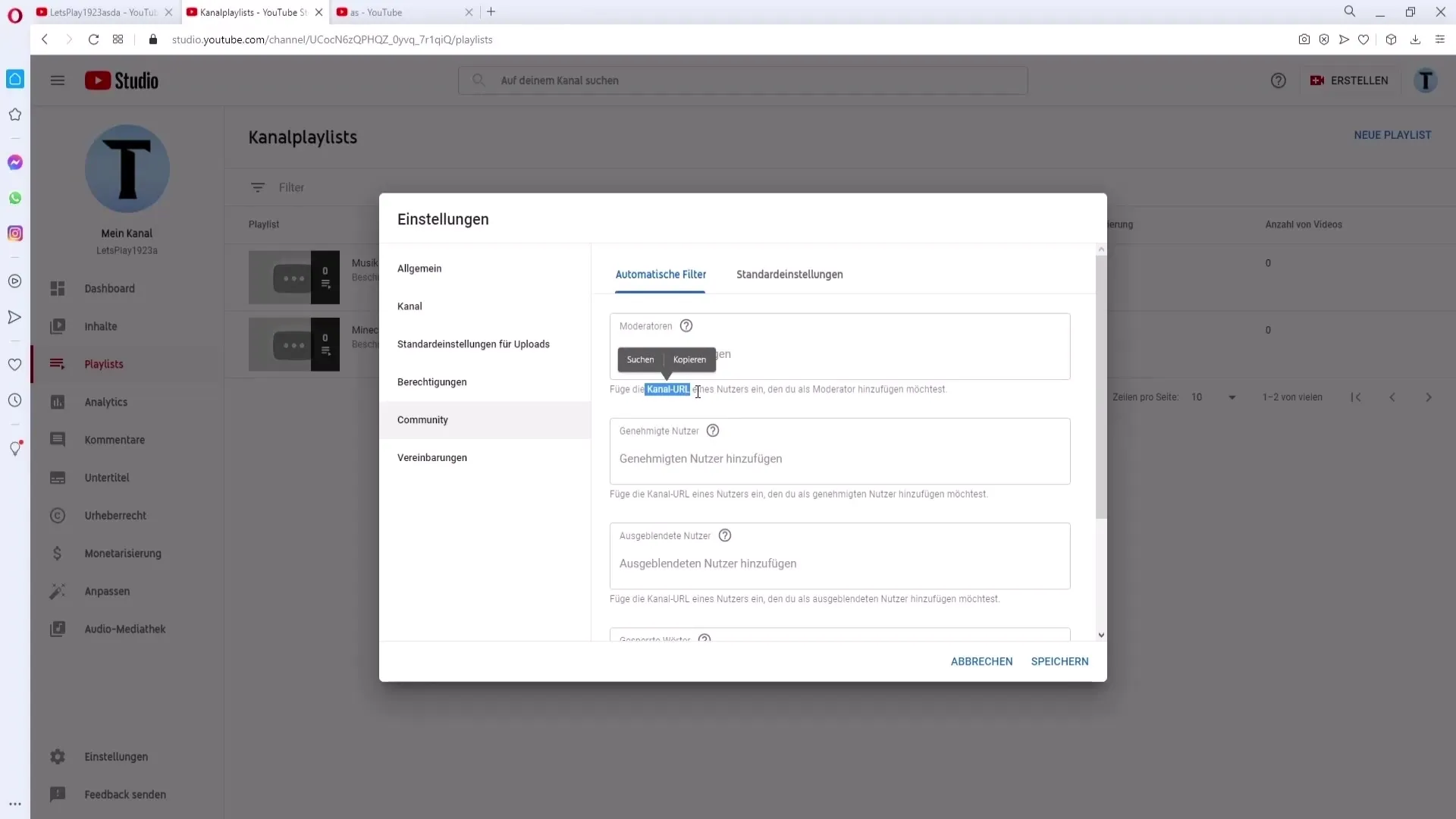Click the NEUE PLAYLIST link
The image size is (1456, 819).
[1392, 135]
